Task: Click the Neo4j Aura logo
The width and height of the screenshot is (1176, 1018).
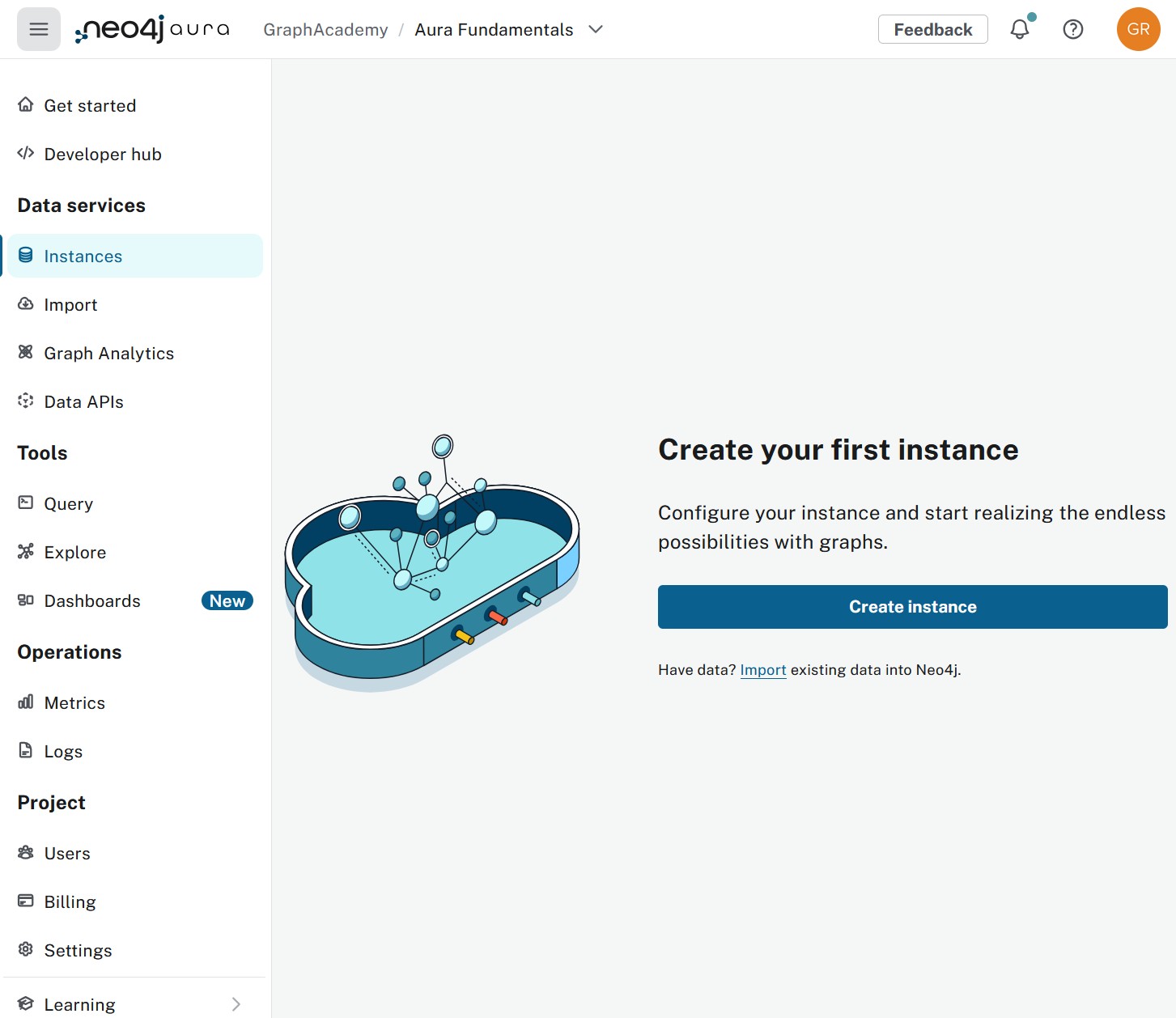Action: pyautogui.click(x=152, y=29)
